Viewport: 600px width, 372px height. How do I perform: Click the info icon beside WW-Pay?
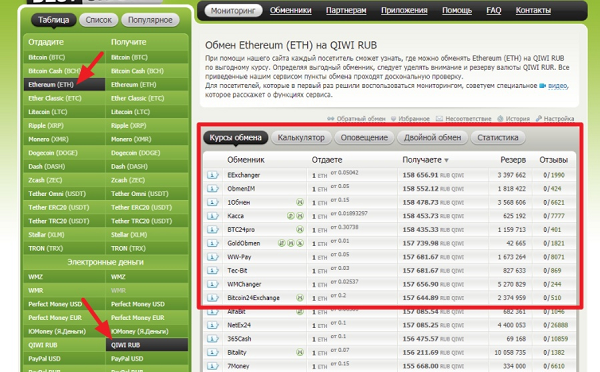212,257
